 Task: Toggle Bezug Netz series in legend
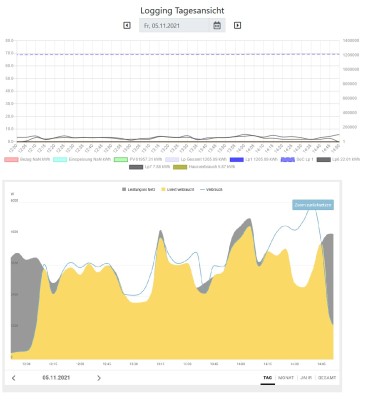tap(27, 160)
